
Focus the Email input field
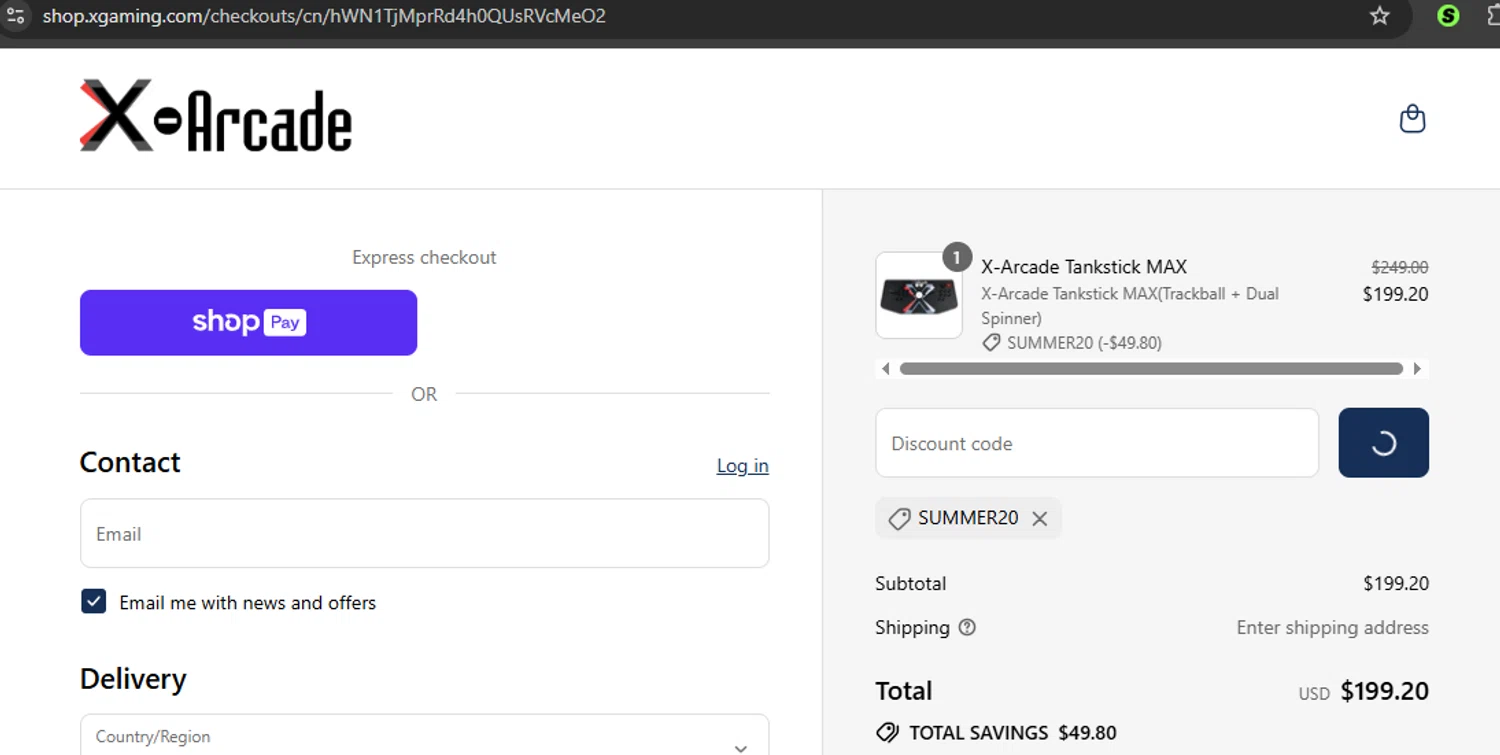[425, 533]
